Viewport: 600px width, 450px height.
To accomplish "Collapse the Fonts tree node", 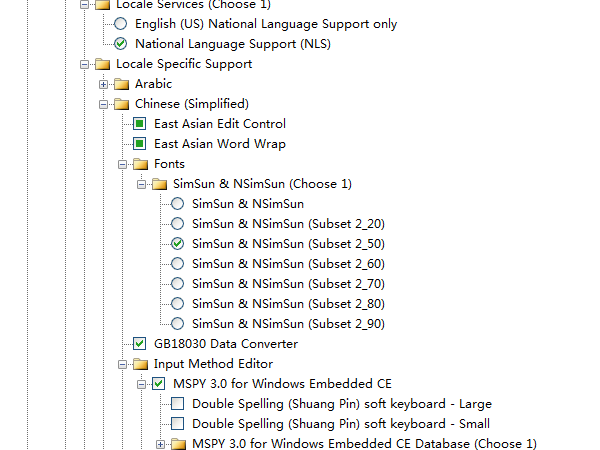I will tap(122, 164).
